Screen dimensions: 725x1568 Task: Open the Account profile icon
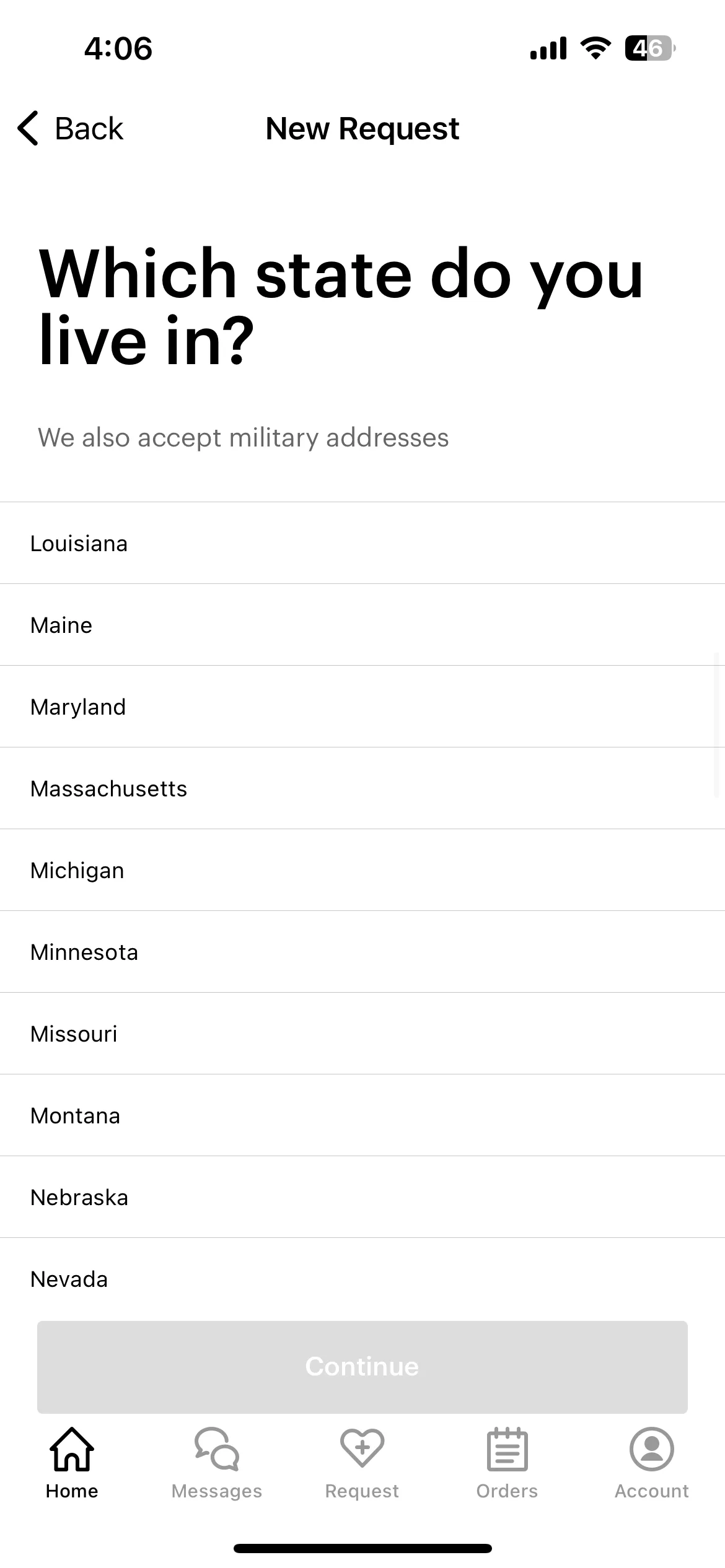pyautogui.click(x=652, y=1449)
